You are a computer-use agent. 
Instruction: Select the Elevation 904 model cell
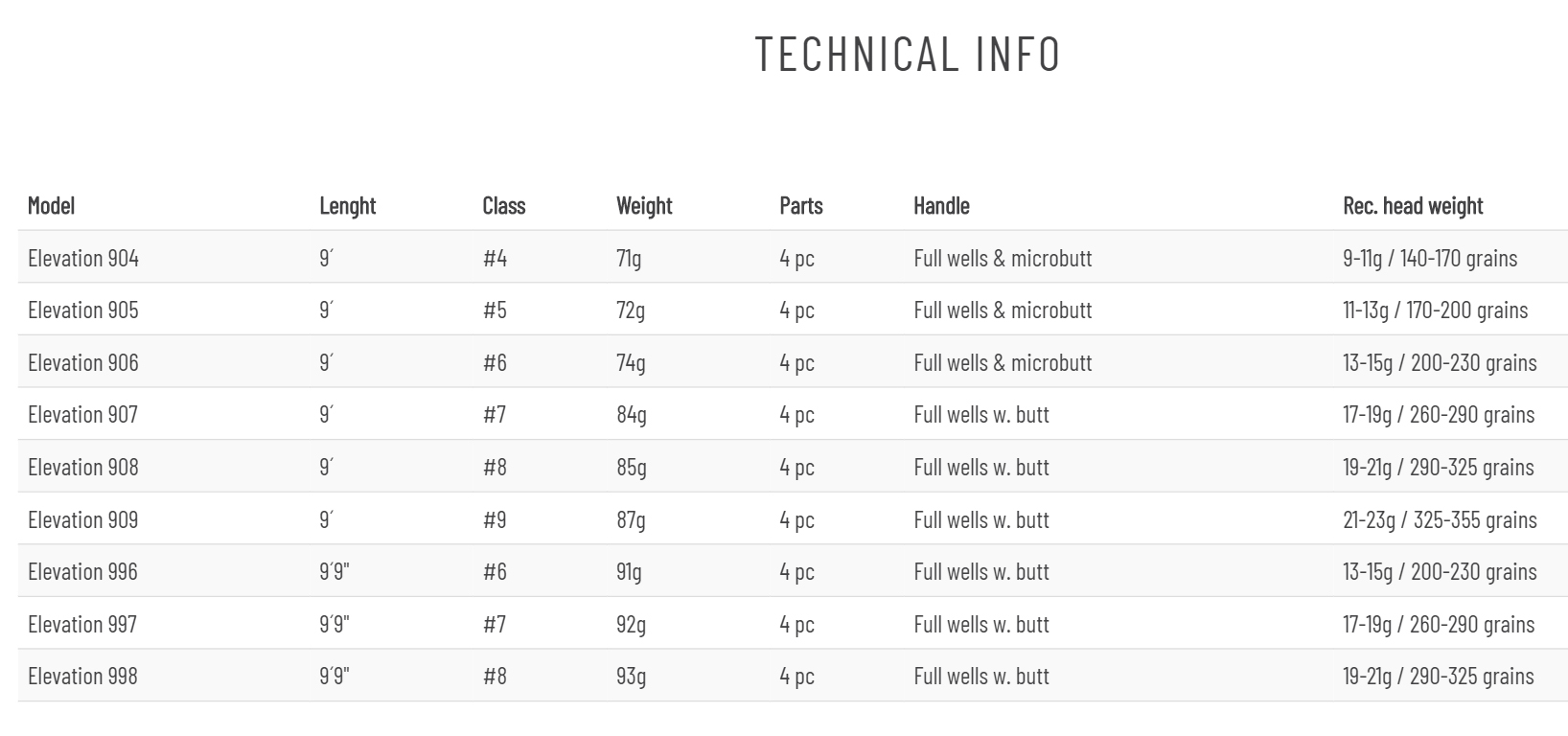click(x=82, y=258)
